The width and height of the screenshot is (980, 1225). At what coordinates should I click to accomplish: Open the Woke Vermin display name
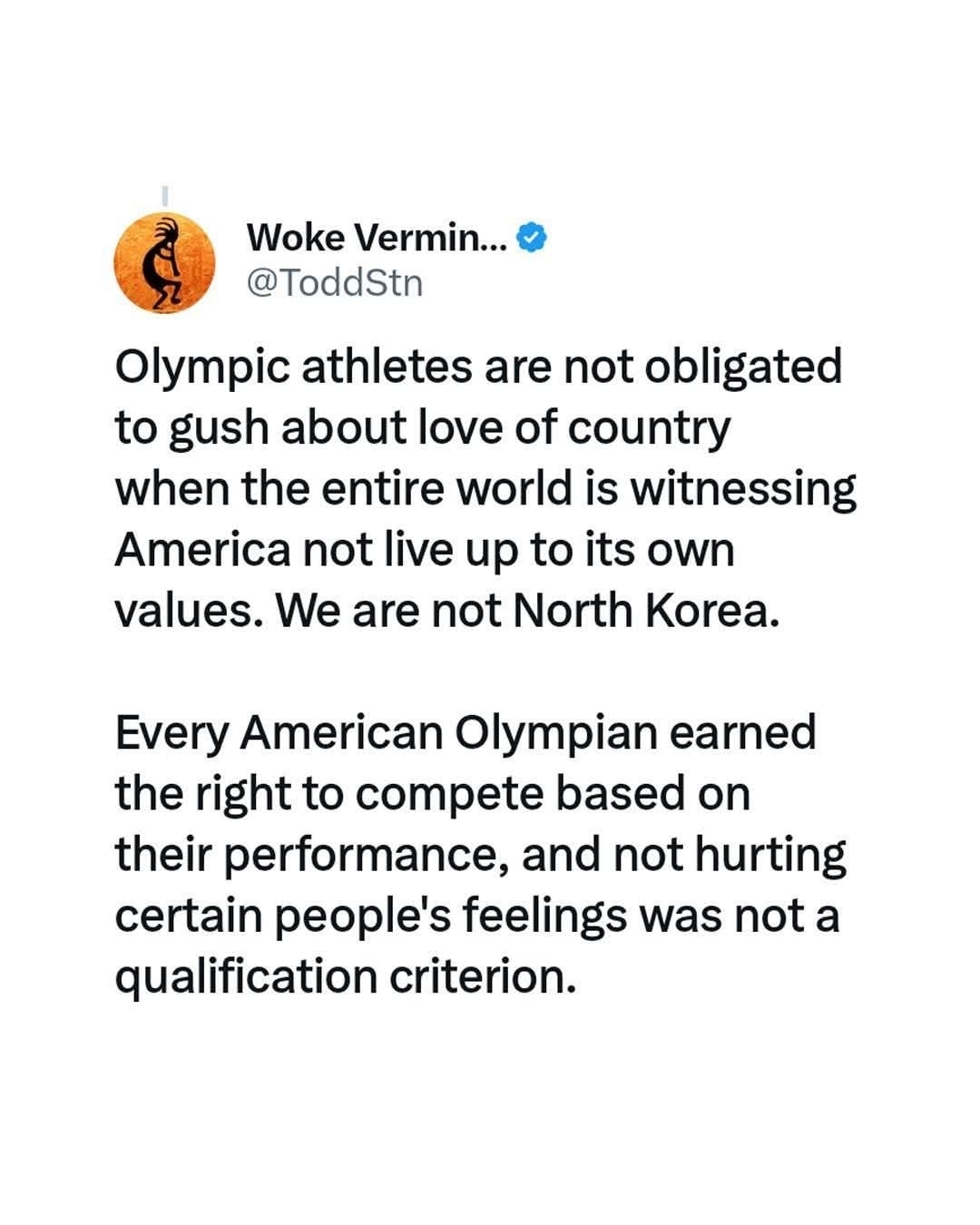pos(377,239)
